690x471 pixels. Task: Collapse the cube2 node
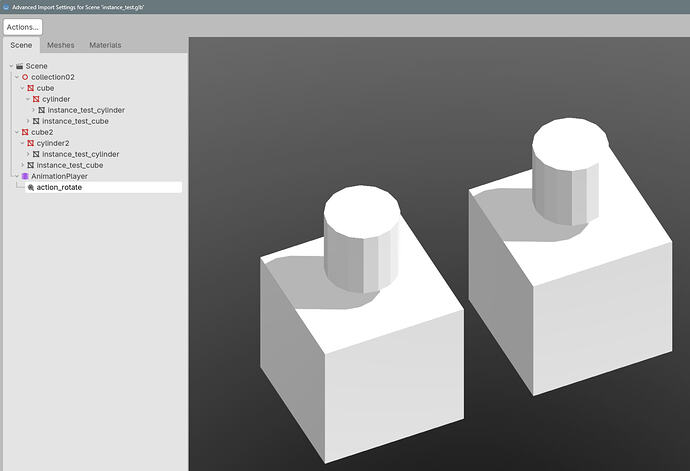click(x=17, y=132)
